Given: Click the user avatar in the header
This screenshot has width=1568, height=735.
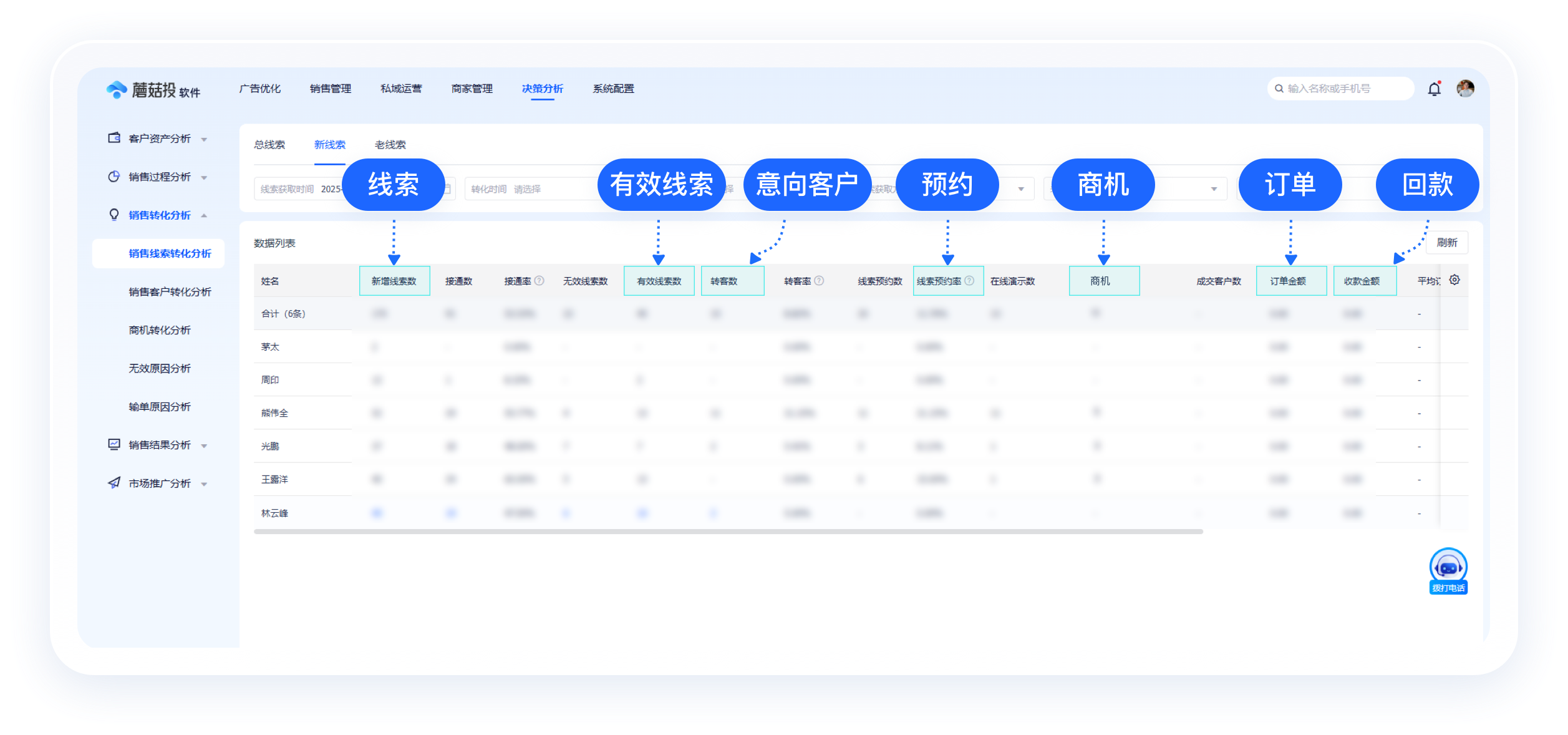Looking at the screenshot, I should [x=1466, y=89].
